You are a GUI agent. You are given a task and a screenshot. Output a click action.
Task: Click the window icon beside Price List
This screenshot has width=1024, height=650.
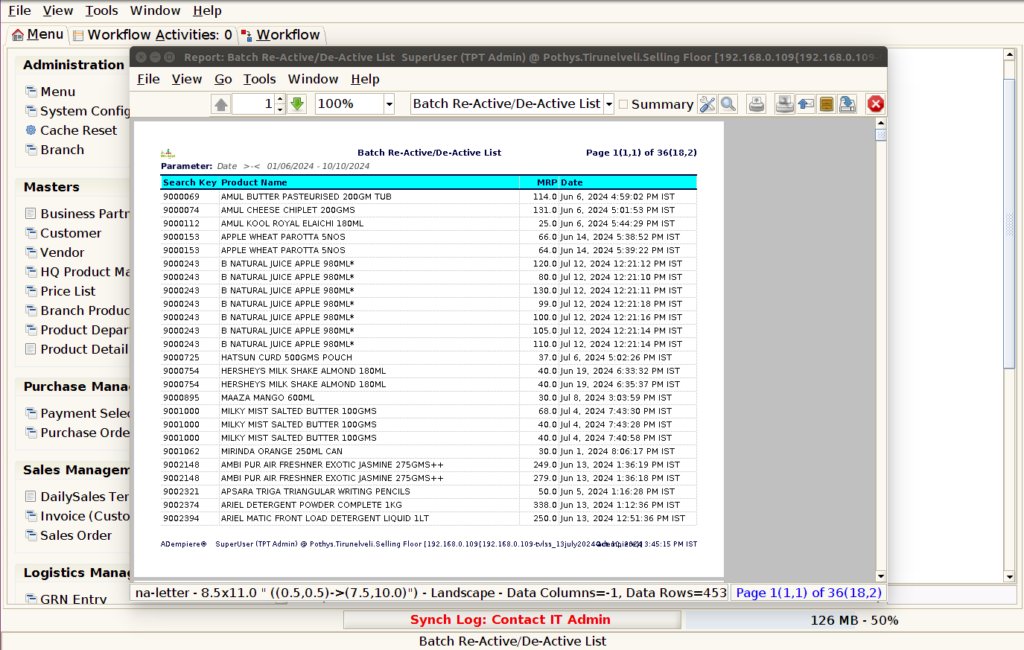[31, 291]
